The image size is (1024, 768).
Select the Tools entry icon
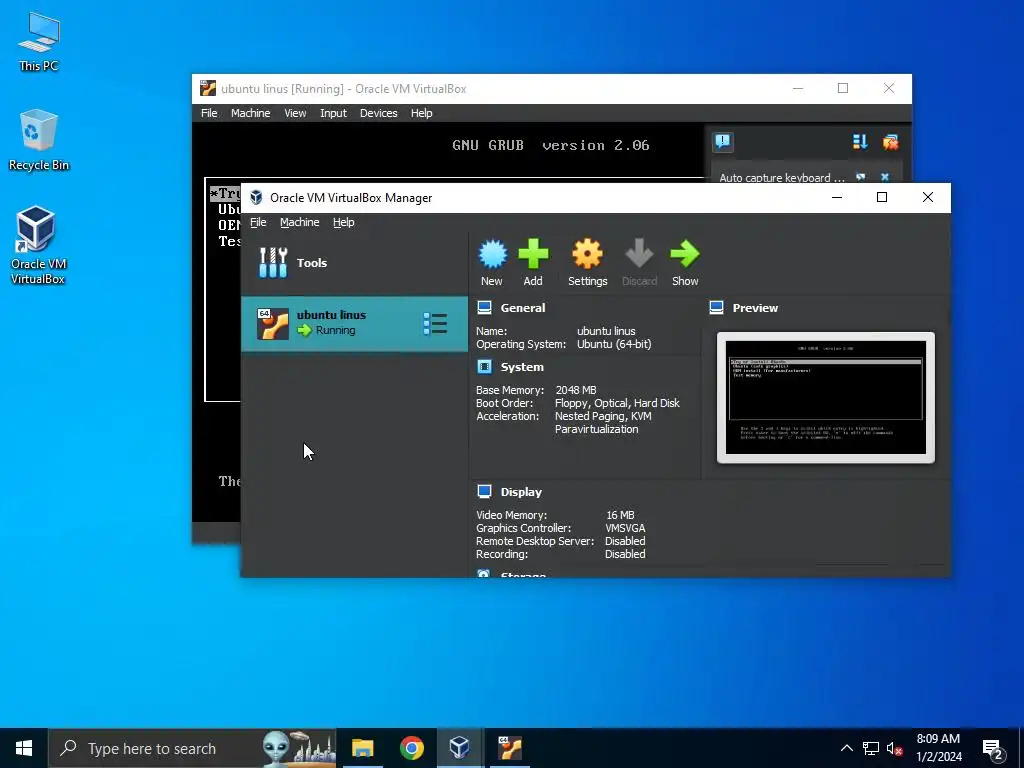click(273, 263)
